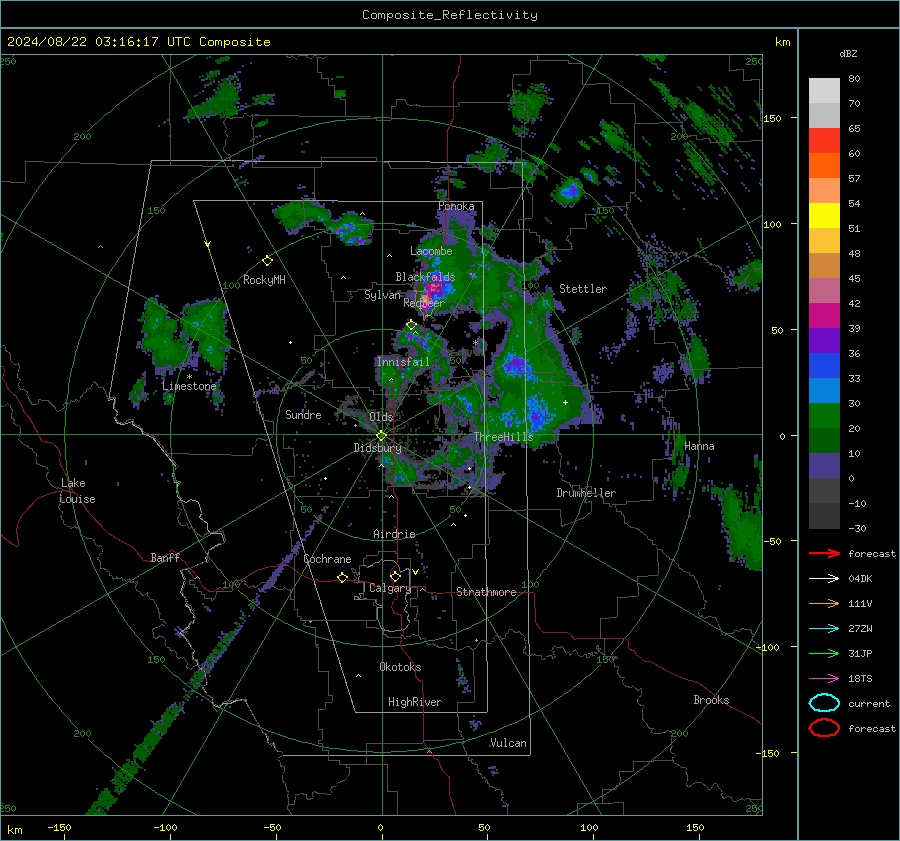This screenshot has height=841, width=900.
Task: Click the Sundre town label
Action: tap(303, 415)
